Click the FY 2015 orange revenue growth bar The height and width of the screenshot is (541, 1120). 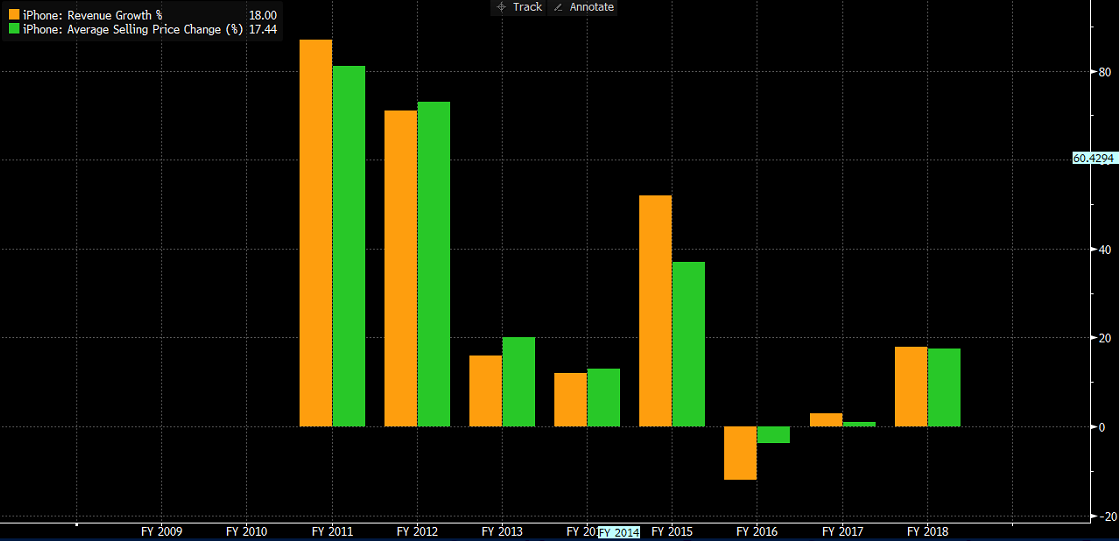tap(656, 311)
